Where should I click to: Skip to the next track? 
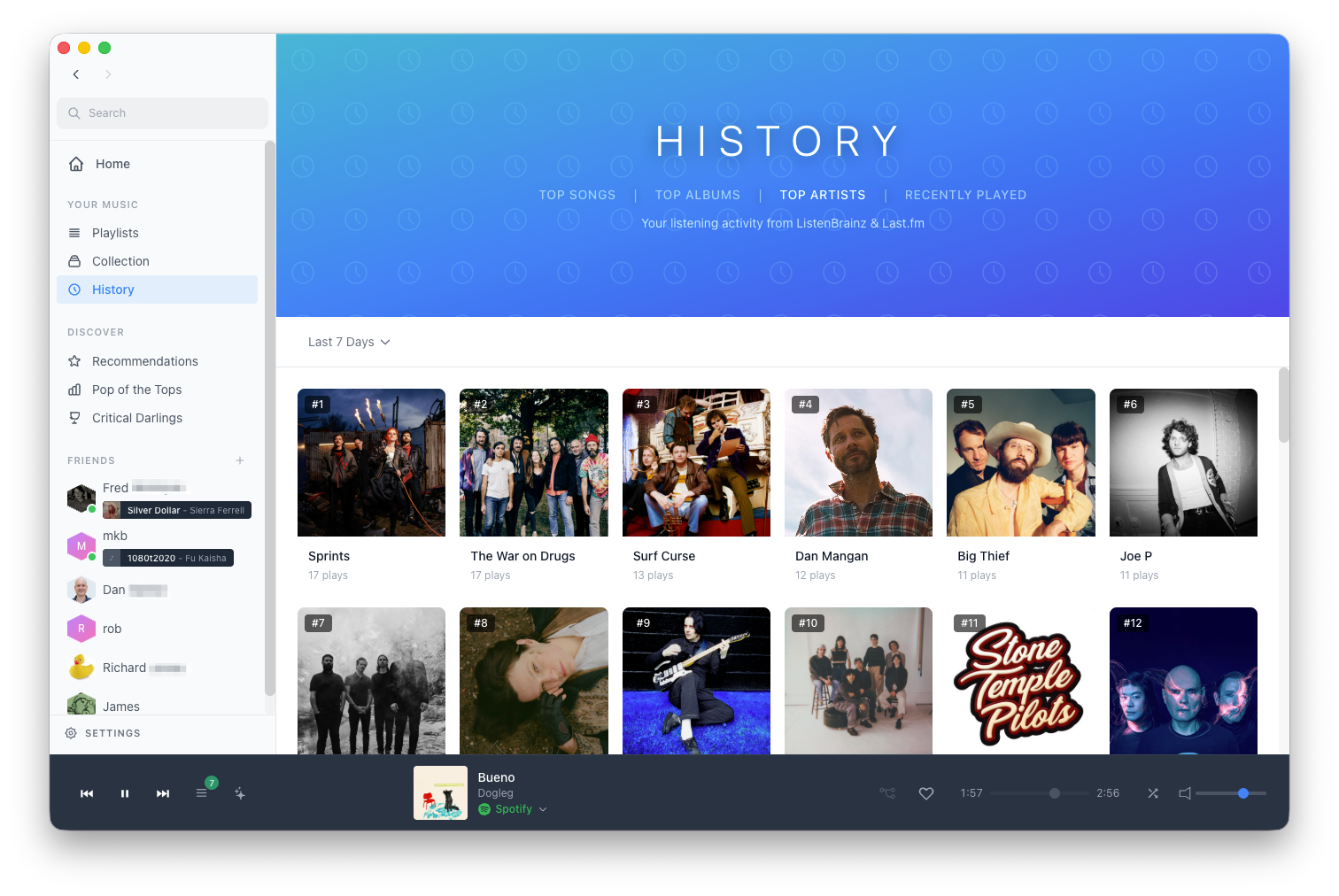coord(163,793)
